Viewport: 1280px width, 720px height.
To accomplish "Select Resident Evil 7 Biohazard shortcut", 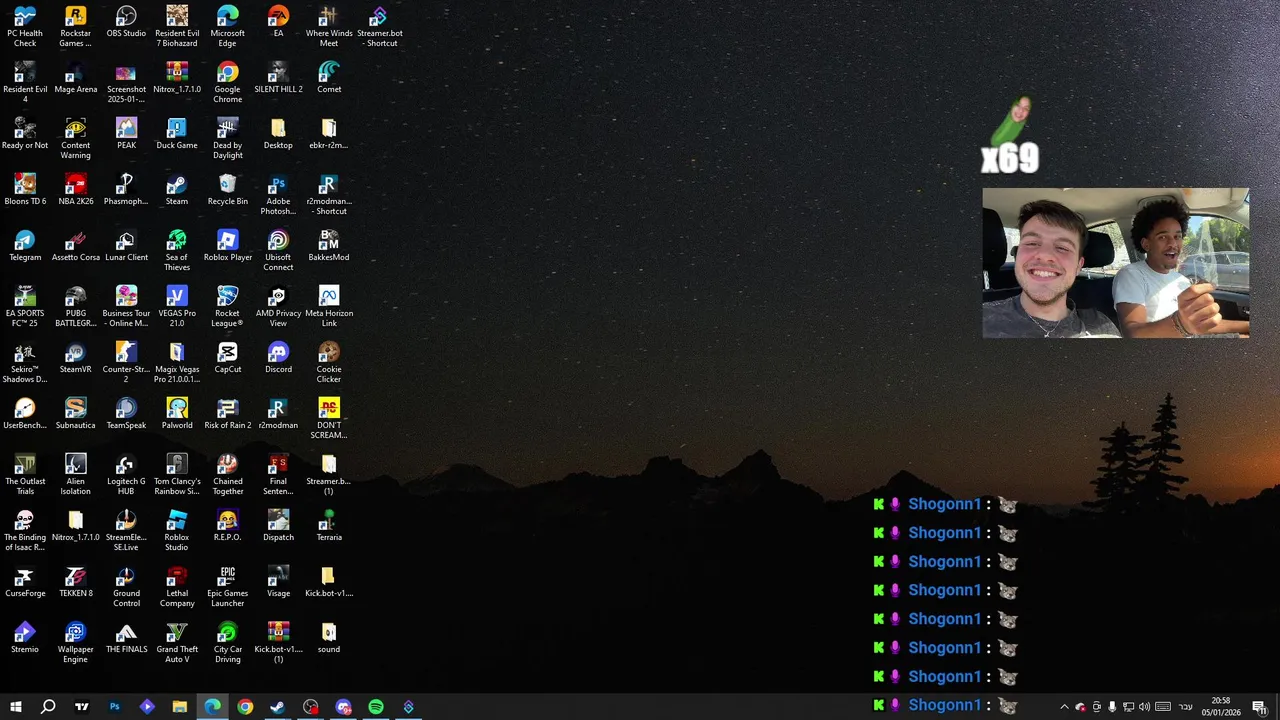I will click(x=177, y=26).
